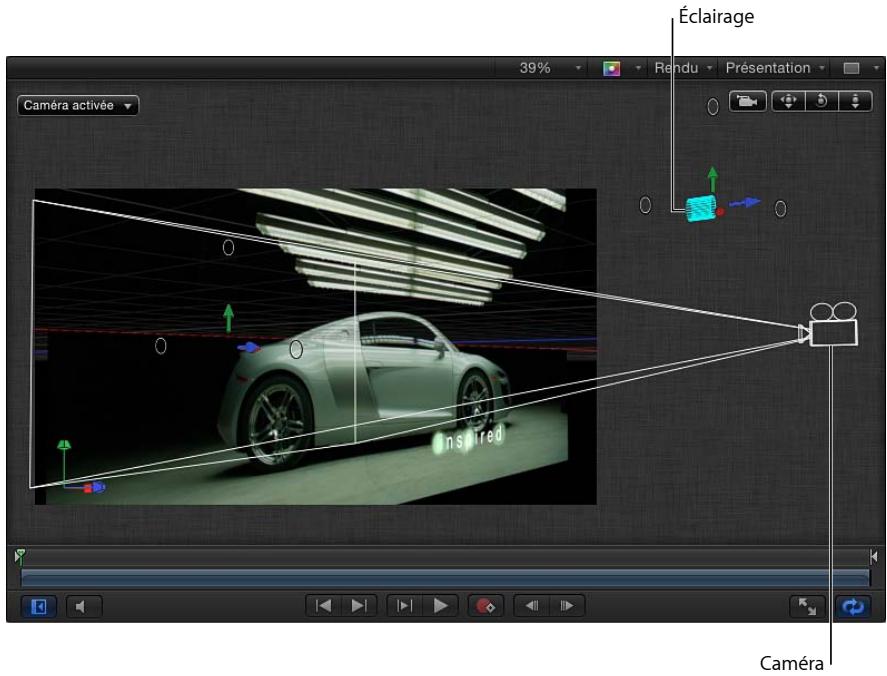Click the playhead marker at timeline start
Viewport: 887px width, 676px height.
(x=20, y=556)
